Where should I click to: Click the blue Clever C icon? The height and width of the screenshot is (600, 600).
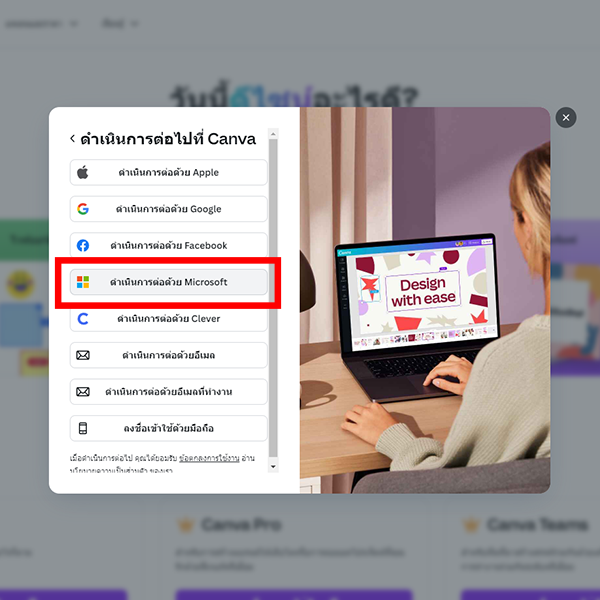(83, 318)
